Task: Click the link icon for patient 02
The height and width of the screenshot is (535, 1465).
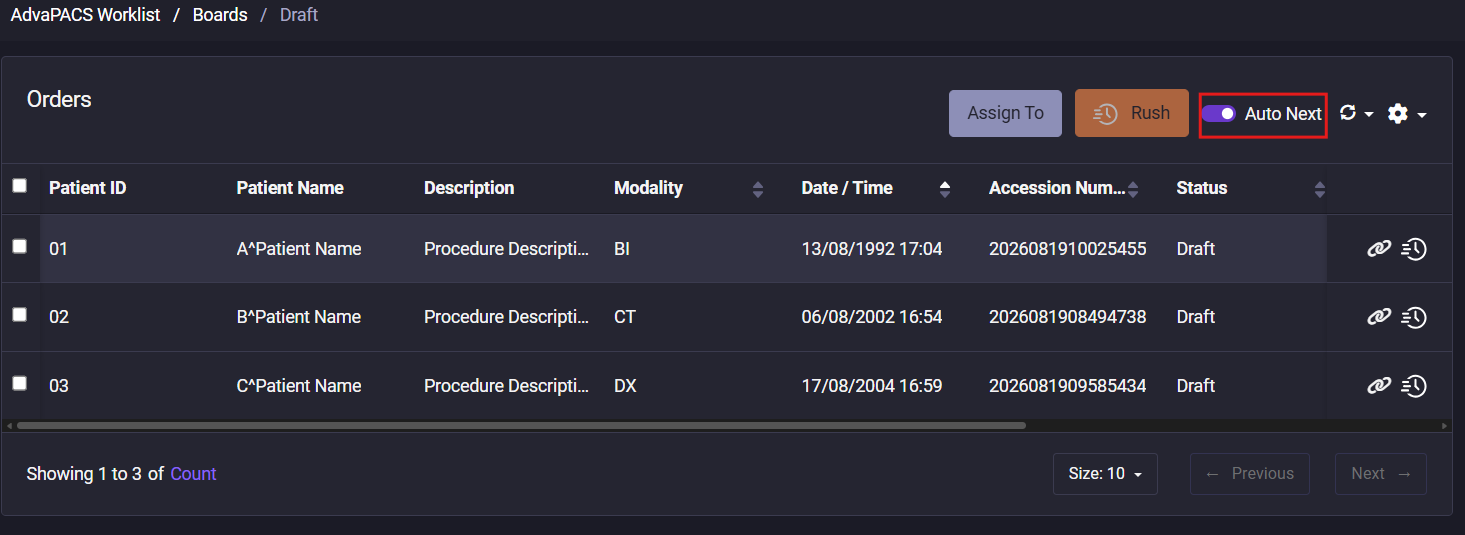Action: (x=1379, y=317)
